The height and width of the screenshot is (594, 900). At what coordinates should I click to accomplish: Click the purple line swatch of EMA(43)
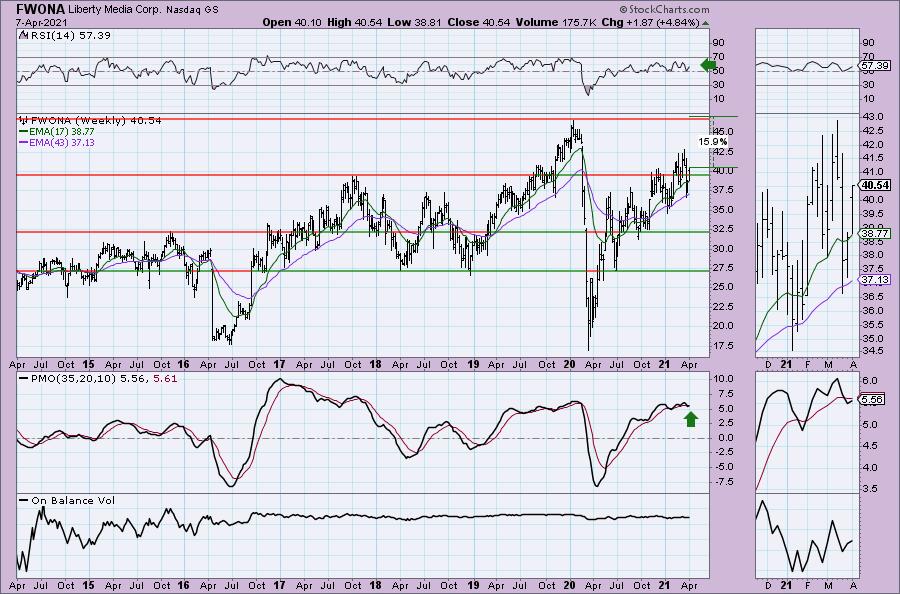pyautogui.click(x=24, y=142)
